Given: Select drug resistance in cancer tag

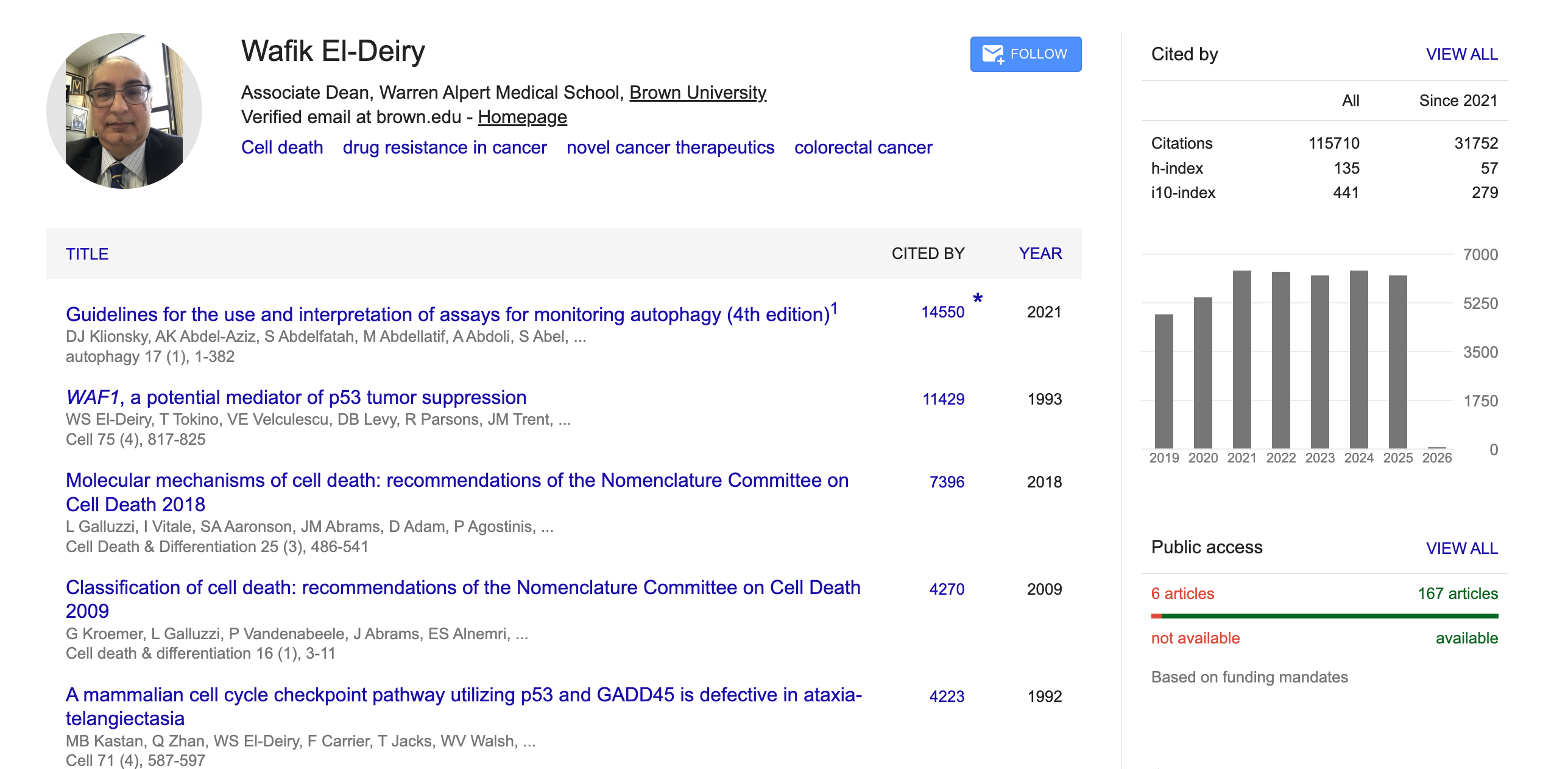Looking at the screenshot, I should (x=445, y=147).
